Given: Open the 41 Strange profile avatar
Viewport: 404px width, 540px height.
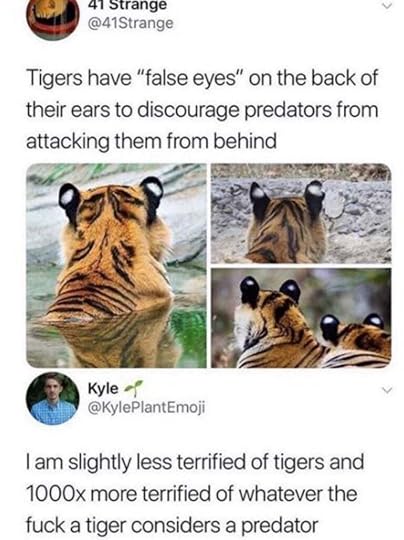Looking at the screenshot, I should [x=53, y=17].
